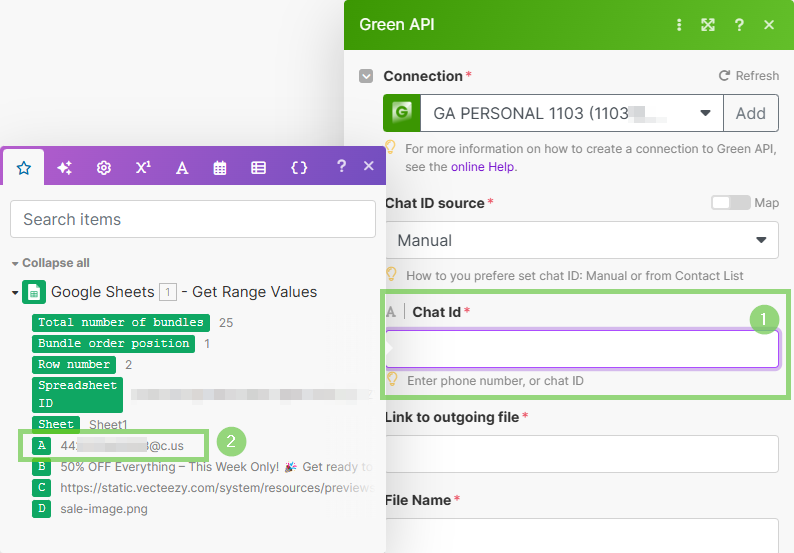
Task: Collapse the Google Sheets module tree
Action: 15,293
